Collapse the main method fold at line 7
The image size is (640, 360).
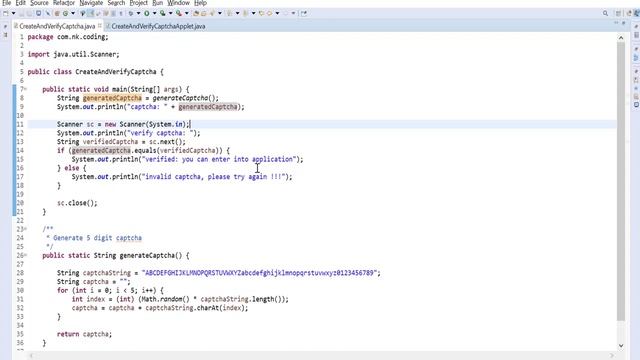(x=25, y=89)
